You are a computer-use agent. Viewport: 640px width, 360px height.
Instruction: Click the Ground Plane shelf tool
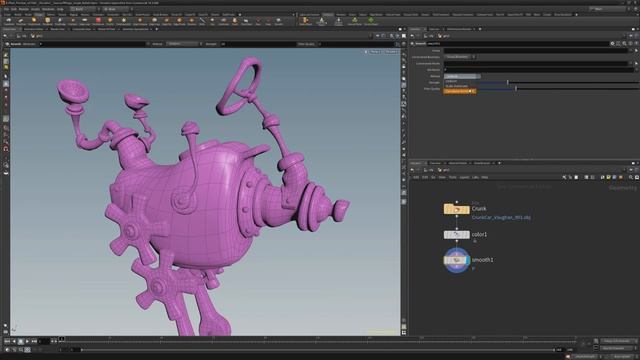[x=371, y=21]
